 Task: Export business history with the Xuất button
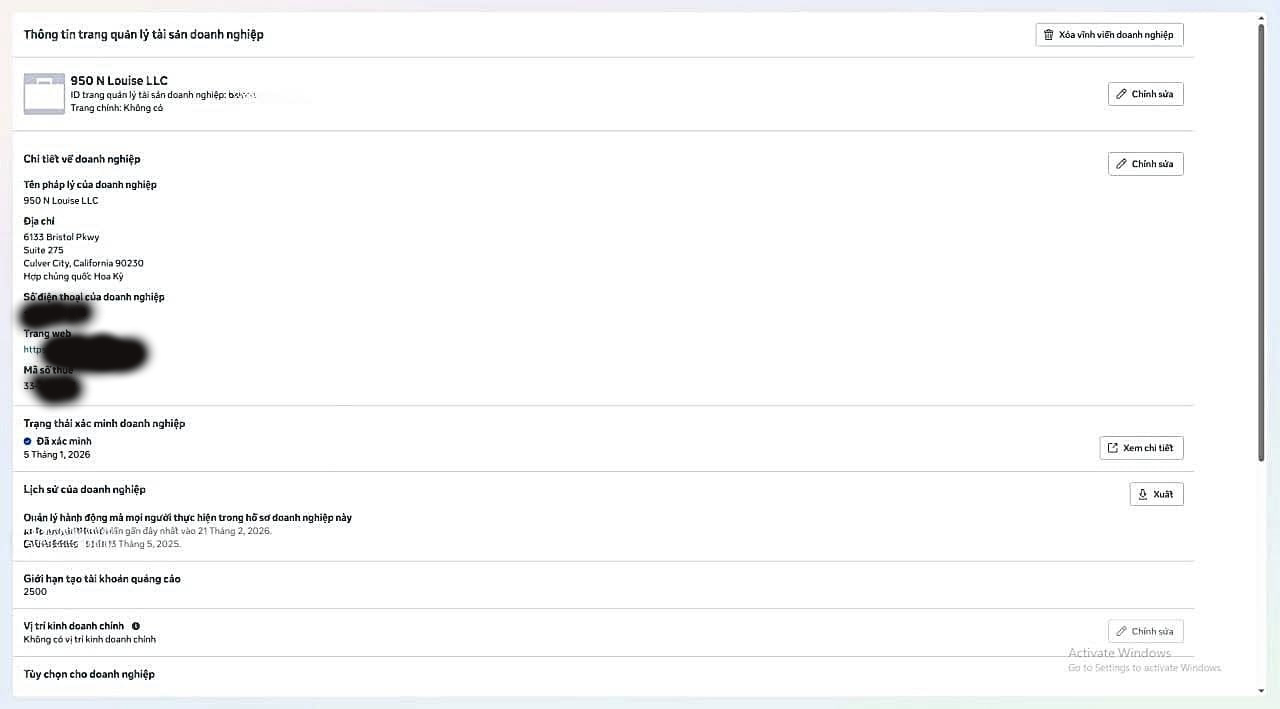pyautogui.click(x=1156, y=494)
